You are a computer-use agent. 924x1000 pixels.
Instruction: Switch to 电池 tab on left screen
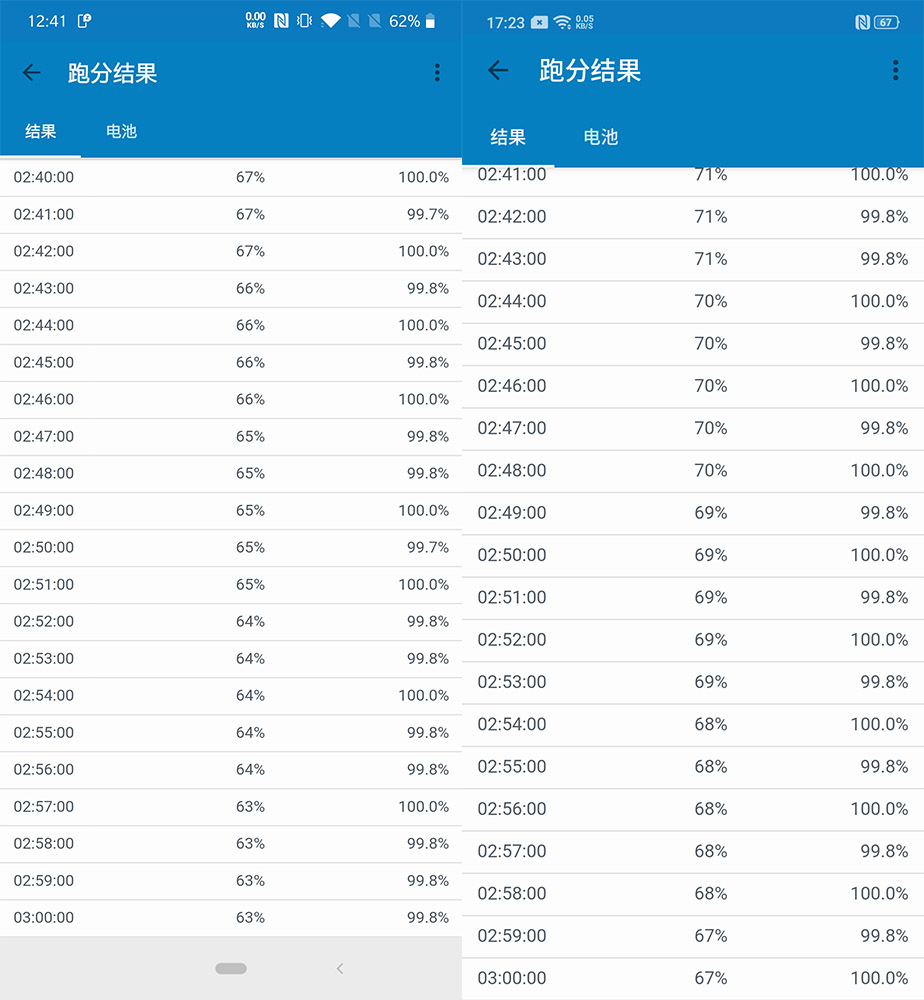pyautogui.click(x=121, y=132)
